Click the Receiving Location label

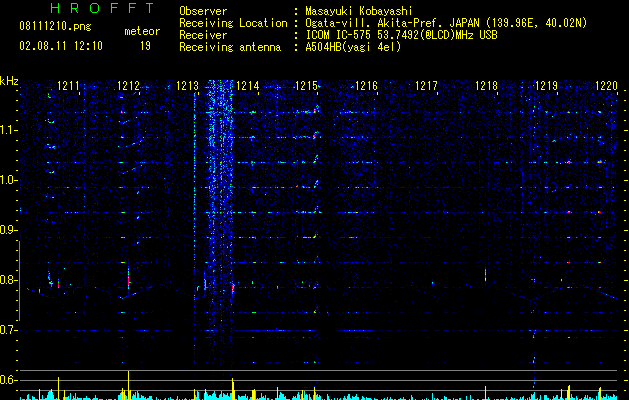[233, 23]
